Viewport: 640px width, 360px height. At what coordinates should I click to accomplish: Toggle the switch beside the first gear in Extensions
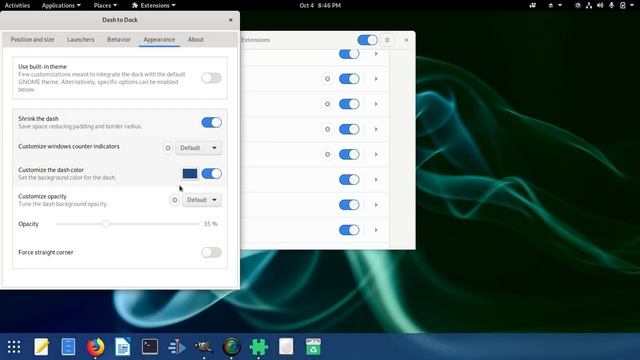pyautogui.click(x=349, y=79)
